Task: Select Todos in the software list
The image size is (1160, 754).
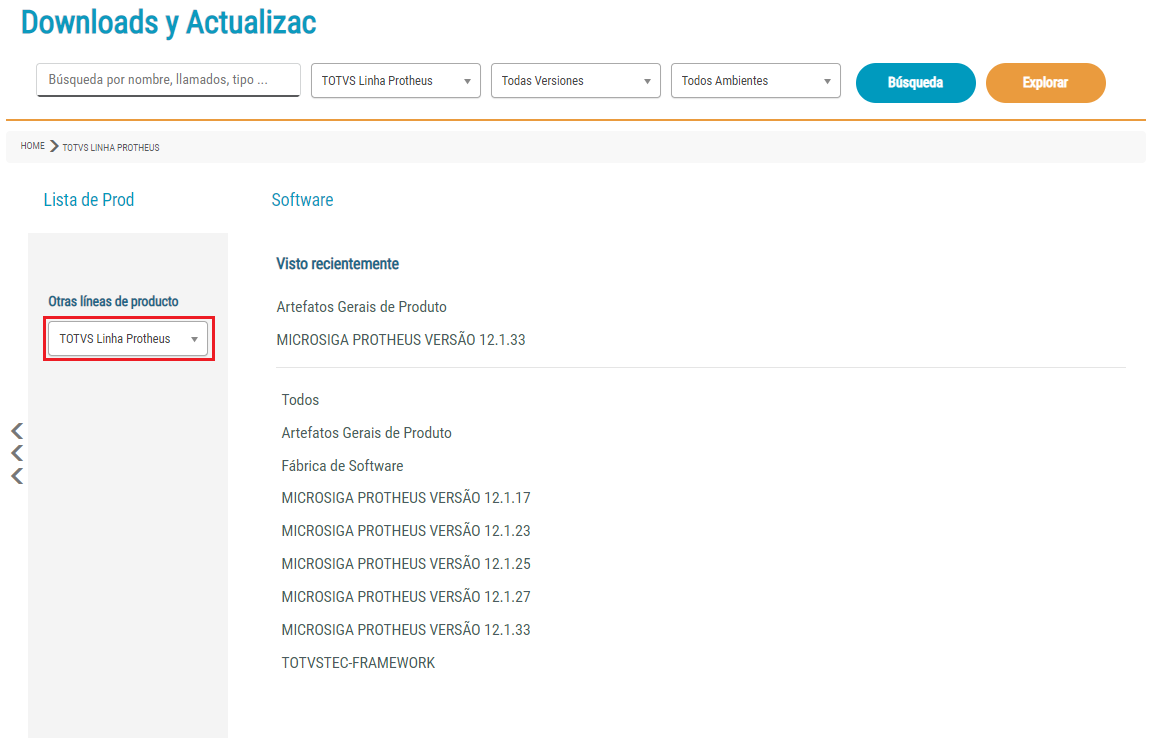Action: click(x=300, y=400)
